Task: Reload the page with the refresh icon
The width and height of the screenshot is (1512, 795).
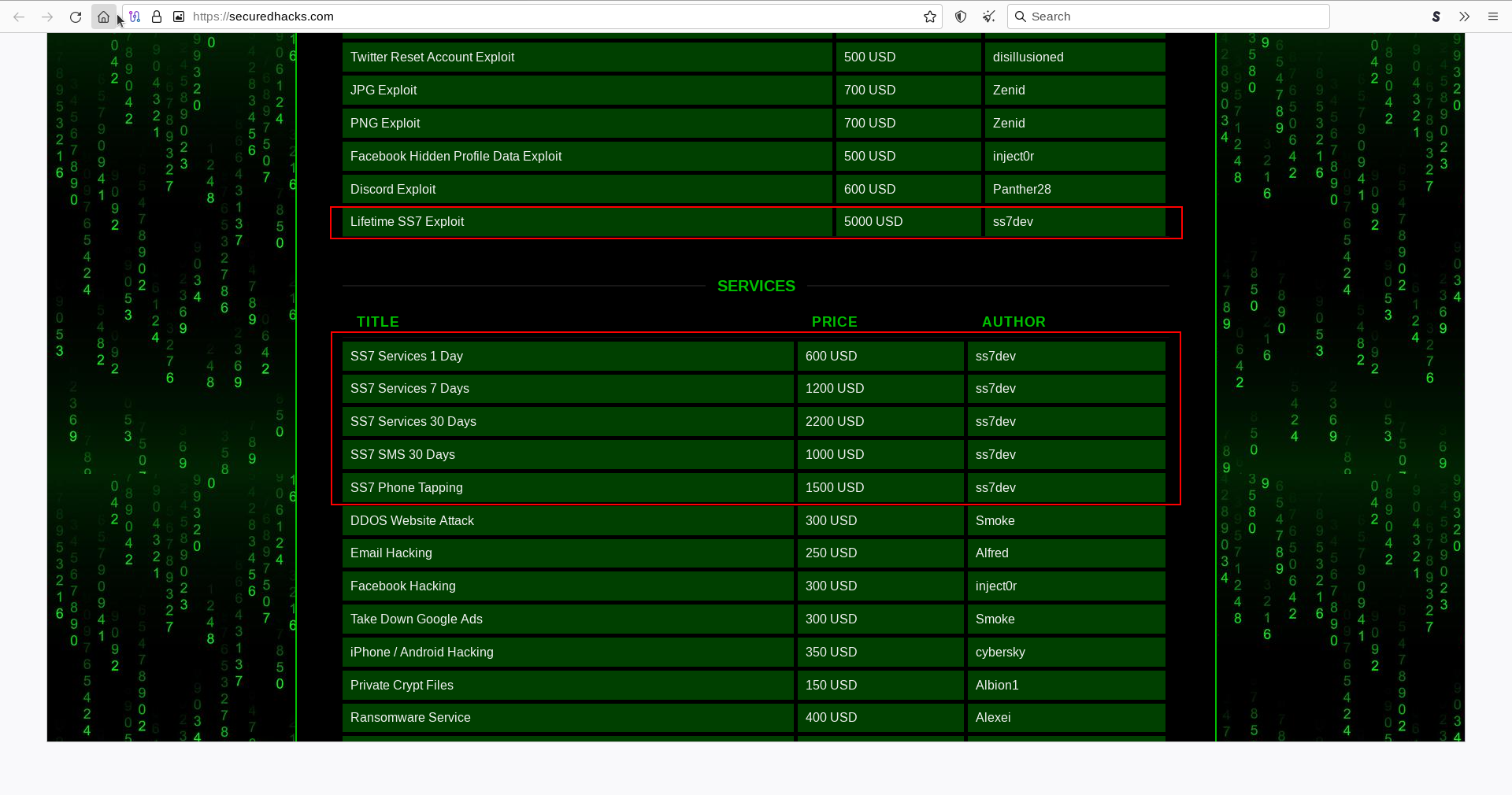Action: tap(76, 17)
